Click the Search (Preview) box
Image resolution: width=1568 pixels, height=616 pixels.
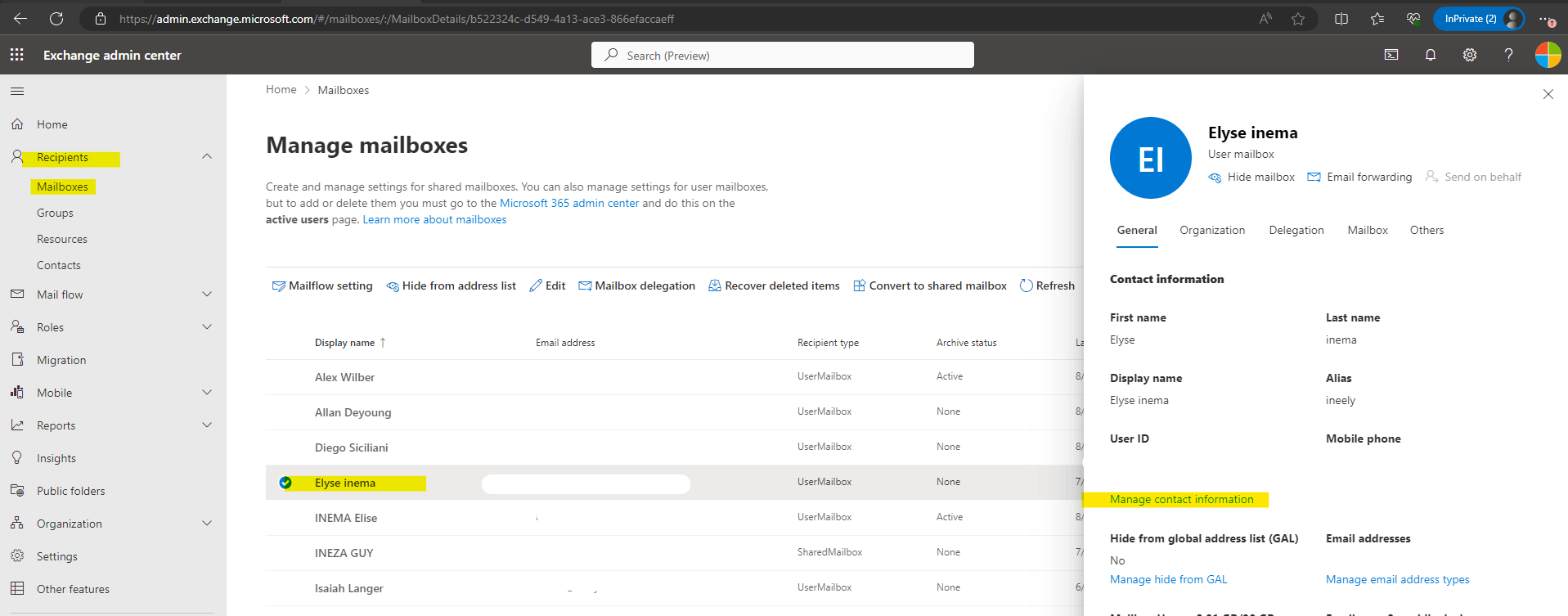[x=783, y=55]
